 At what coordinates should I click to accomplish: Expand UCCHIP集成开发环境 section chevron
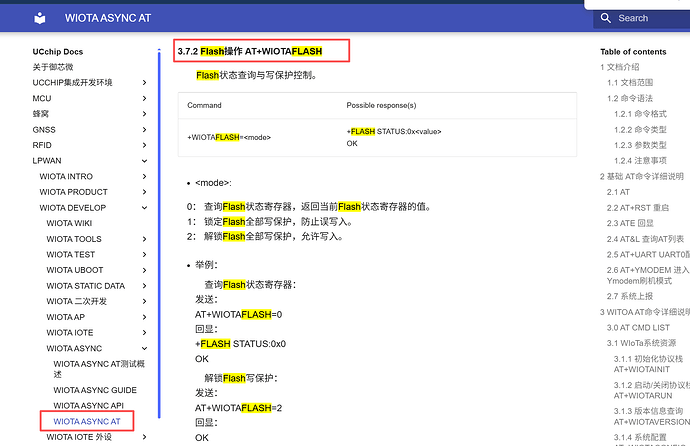point(144,83)
